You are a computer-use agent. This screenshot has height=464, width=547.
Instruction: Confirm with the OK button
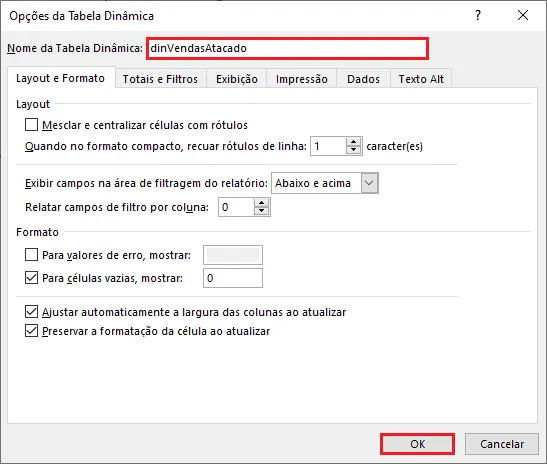click(x=418, y=444)
